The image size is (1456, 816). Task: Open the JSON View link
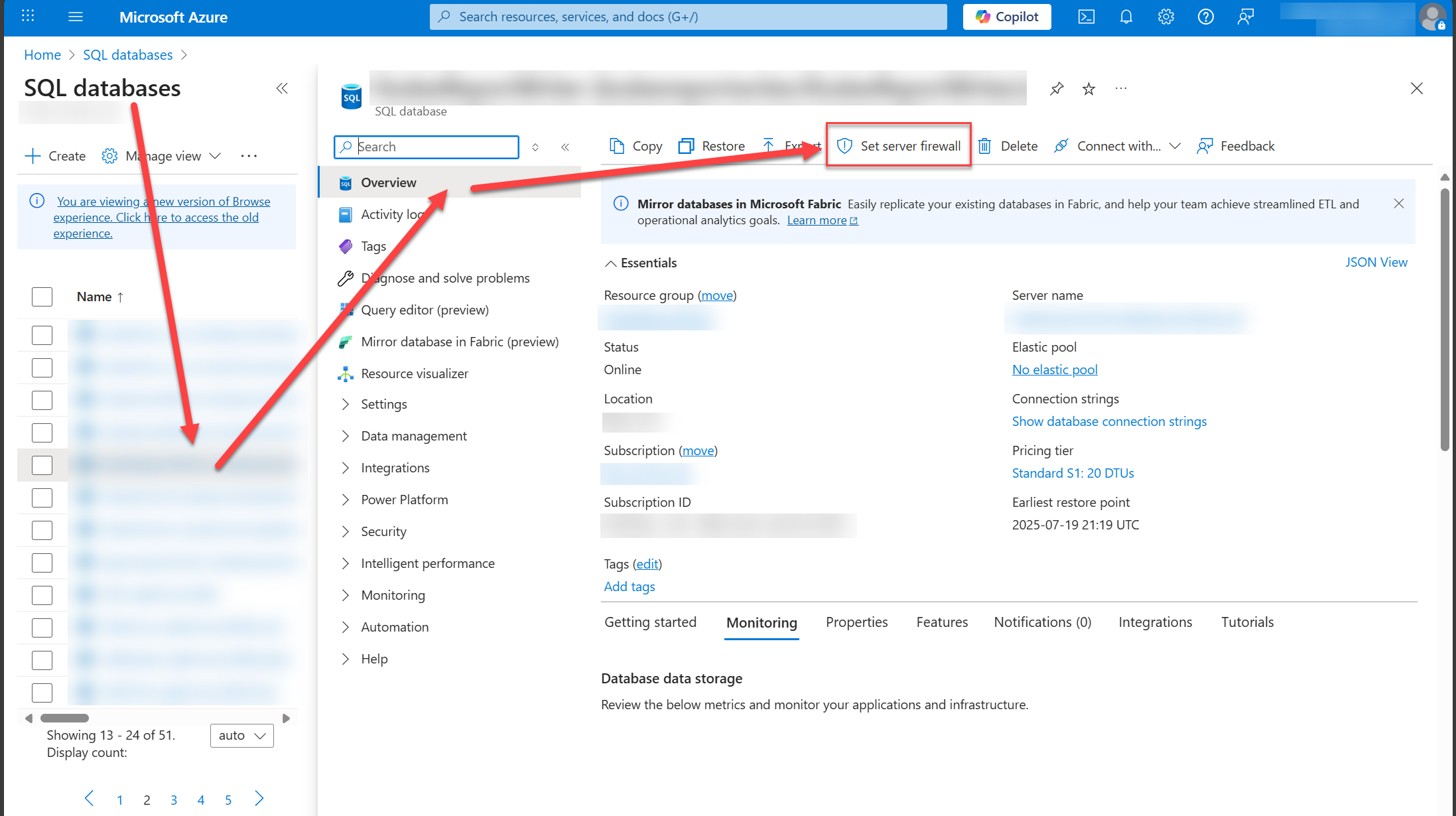point(1376,262)
